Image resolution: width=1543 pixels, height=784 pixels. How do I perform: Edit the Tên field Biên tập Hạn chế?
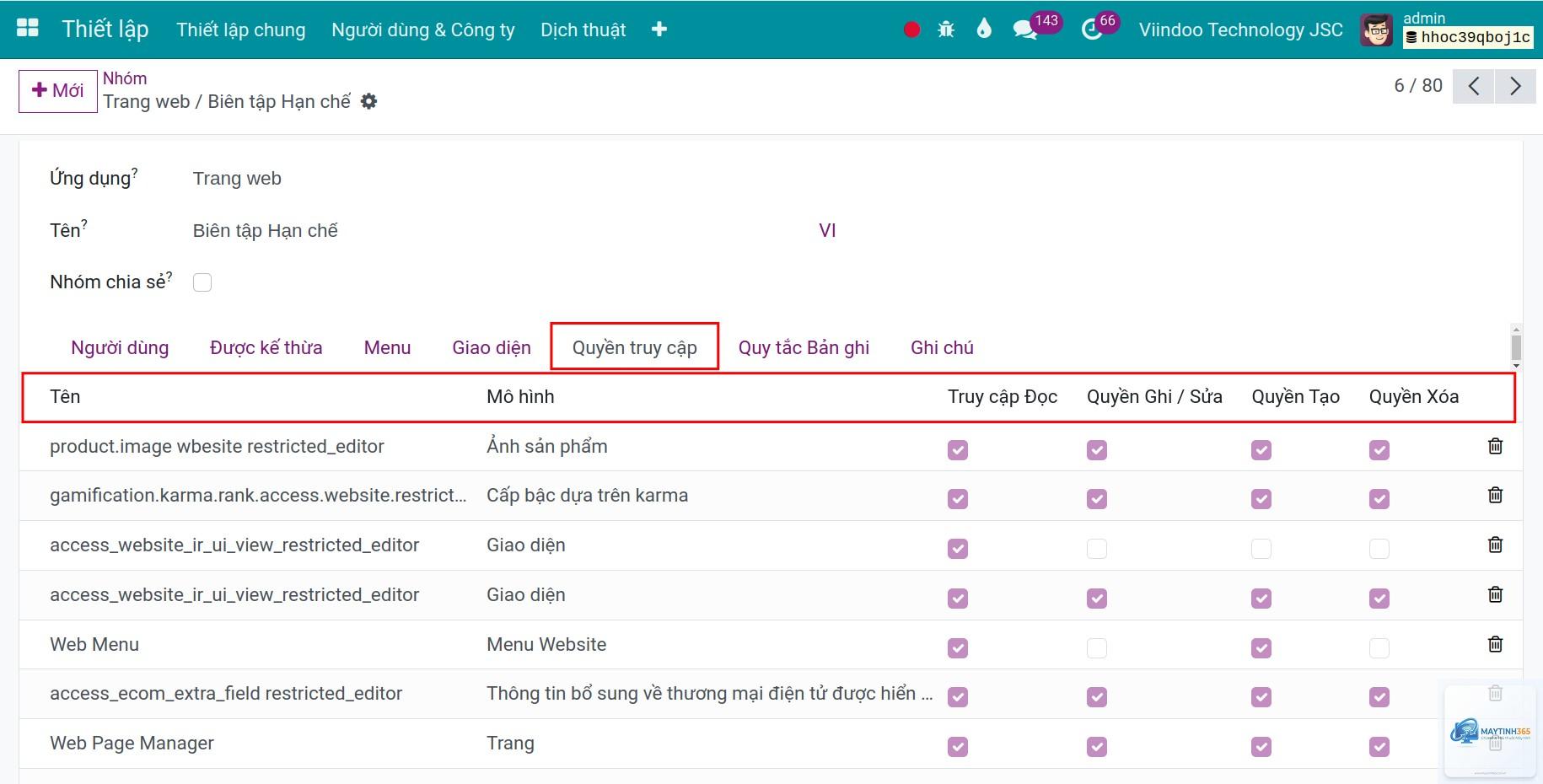[x=265, y=230]
